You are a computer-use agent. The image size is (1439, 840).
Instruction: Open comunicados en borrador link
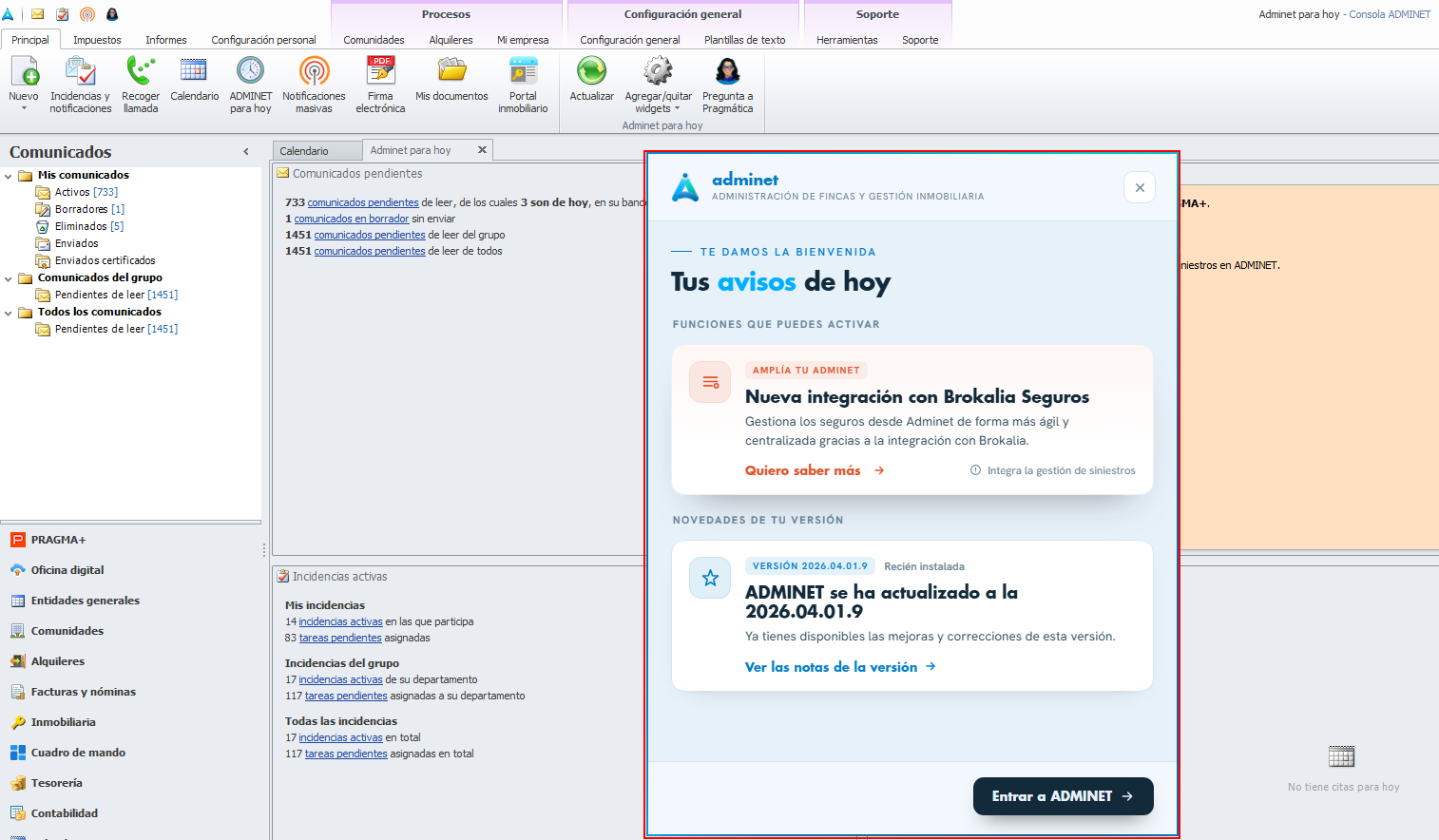point(352,219)
